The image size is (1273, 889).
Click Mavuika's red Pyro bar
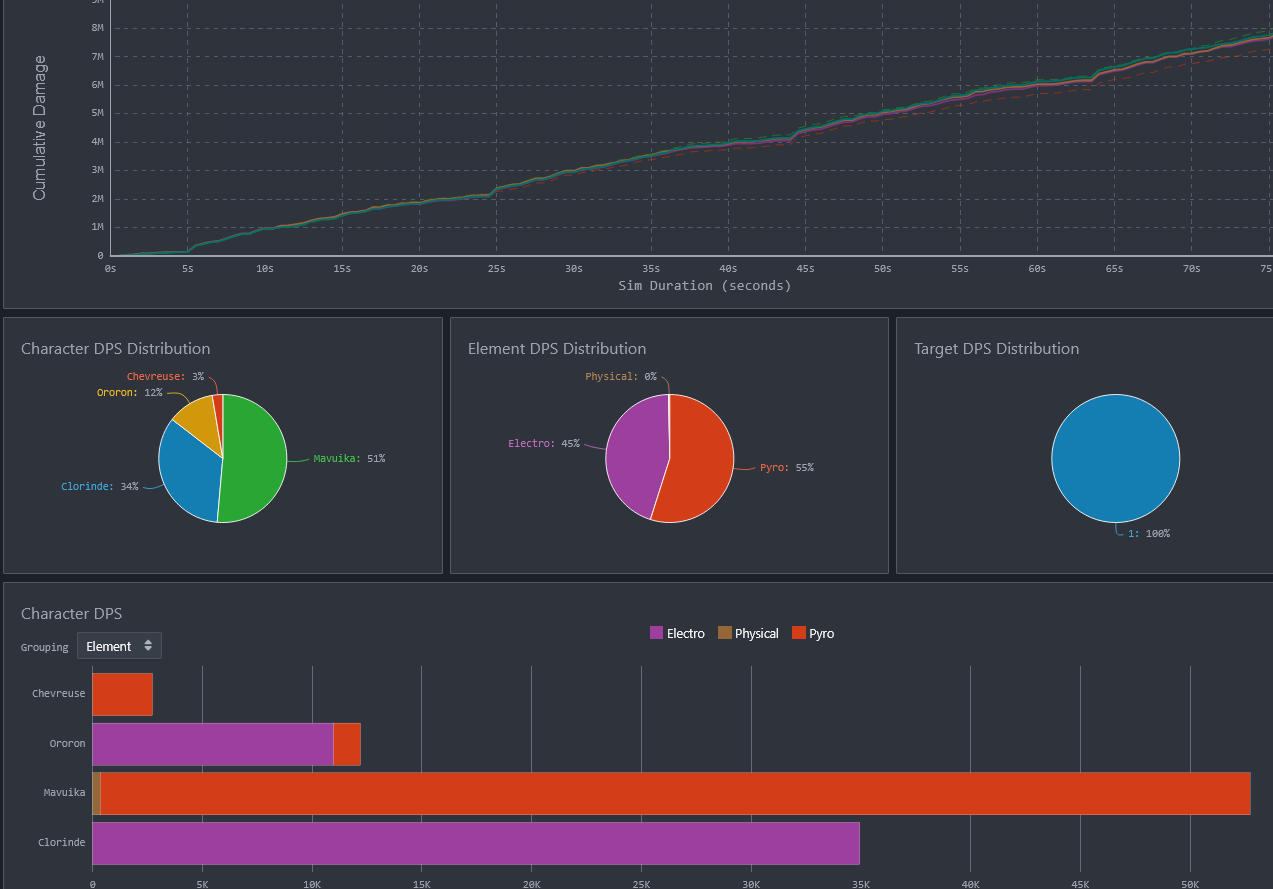click(x=675, y=793)
